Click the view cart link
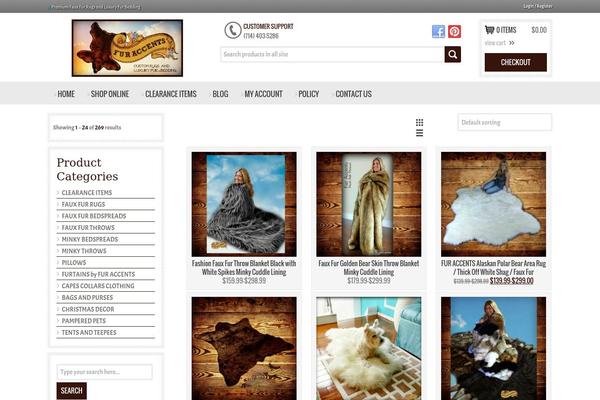This screenshot has height=400, width=600. 499,43
